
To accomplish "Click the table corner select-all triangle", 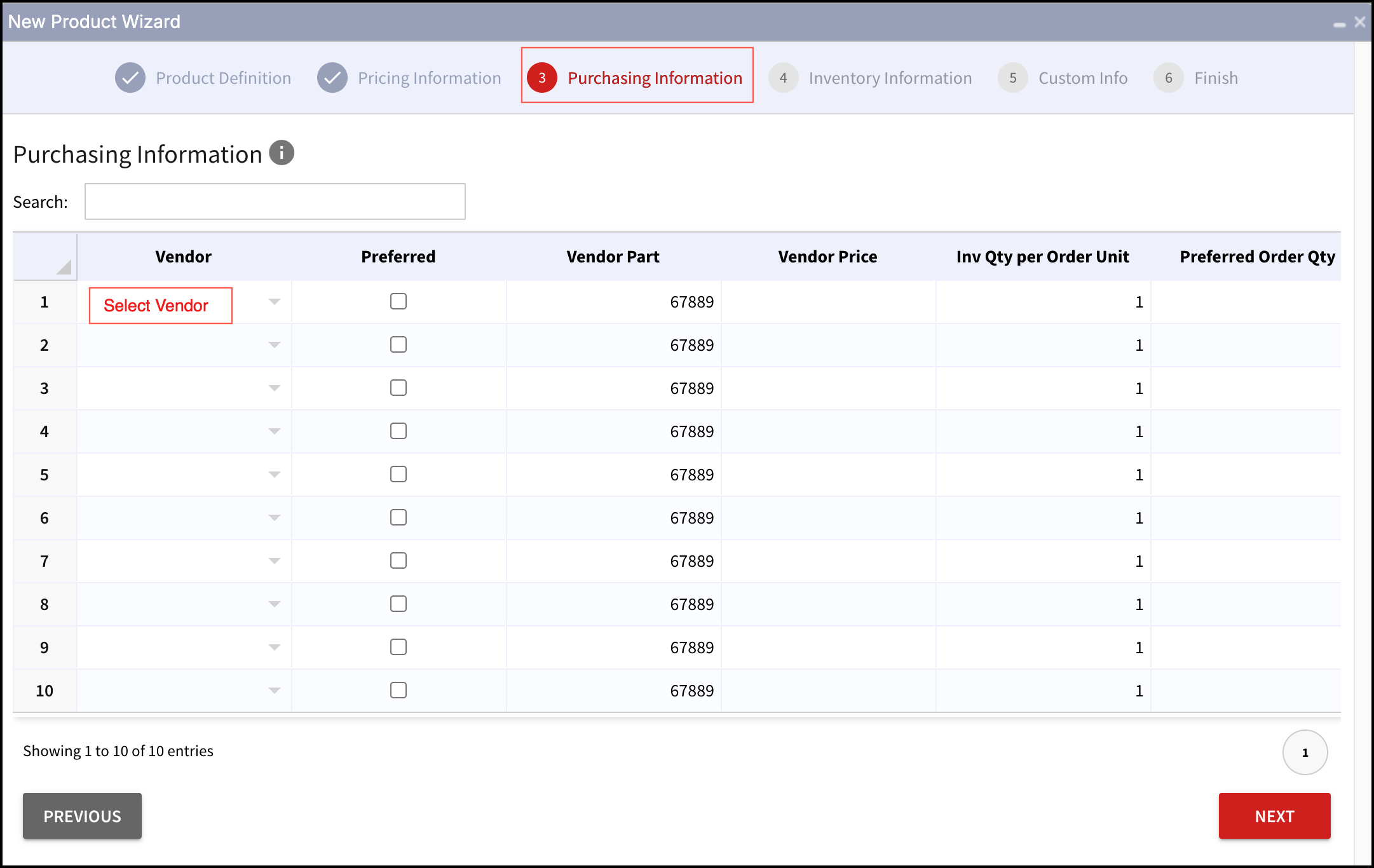I will pos(64,267).
